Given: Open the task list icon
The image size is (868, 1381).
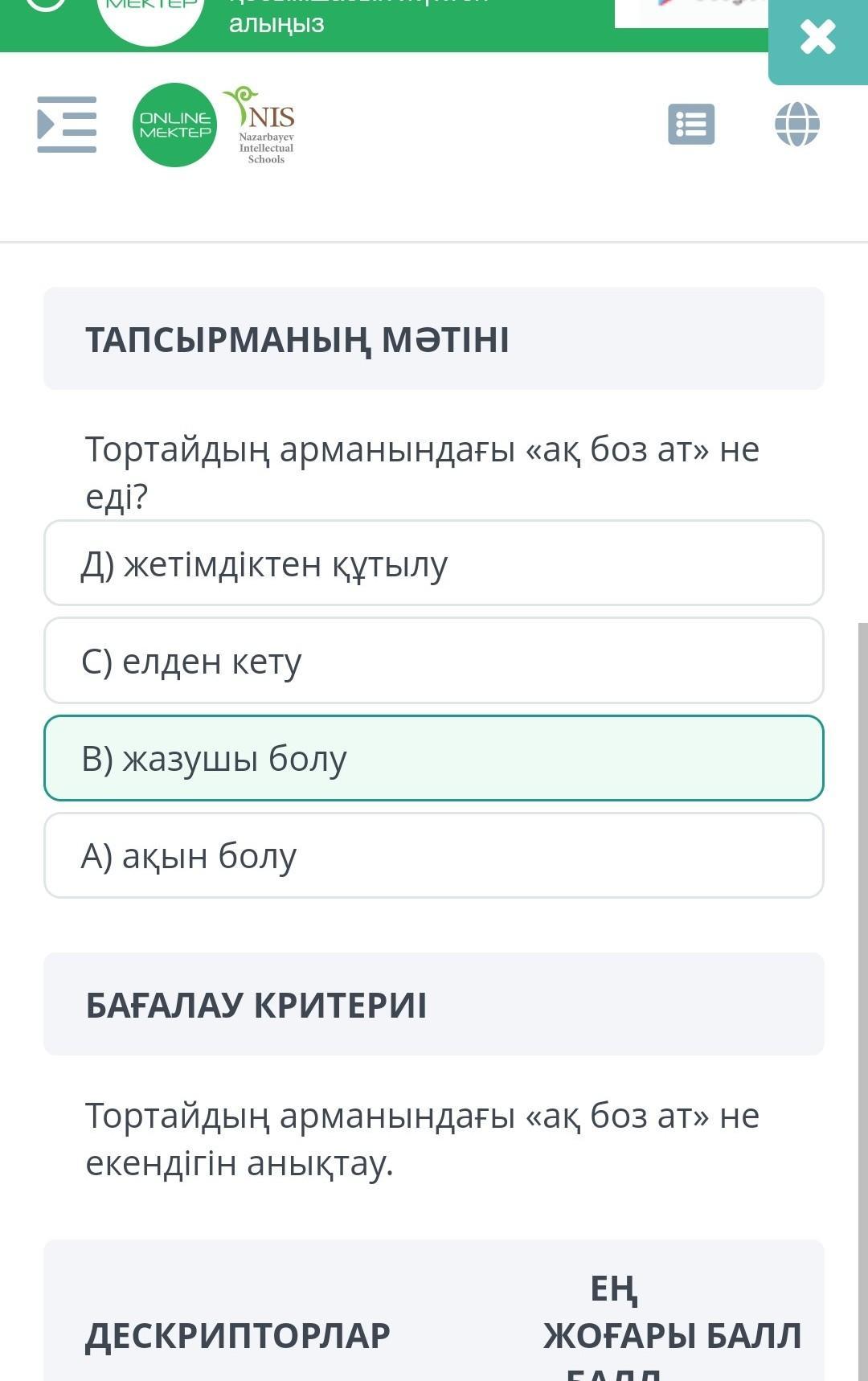Looking at the screenshot, I should coord(691,125).
